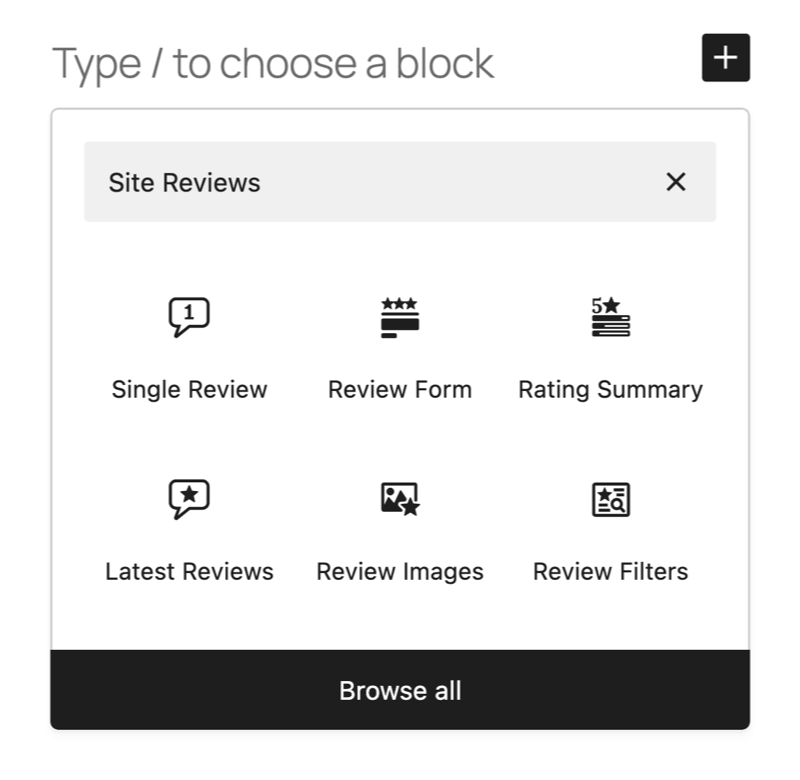The image size is (800, 780).
Task: Select the "Review Form" label text
Action: click(400, 390)
